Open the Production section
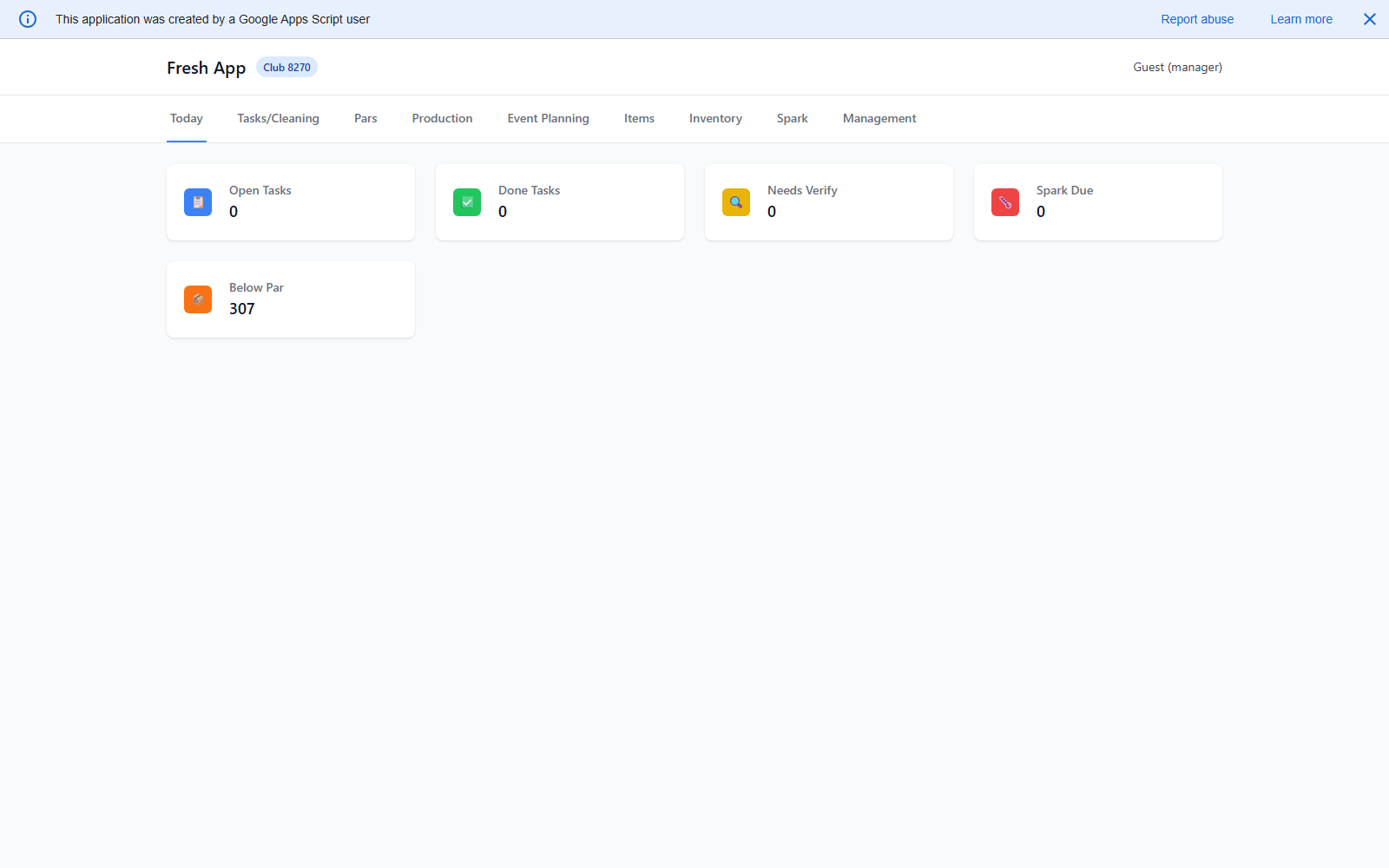The height and width of the screenshot is (868, 1389). point(442,118)
